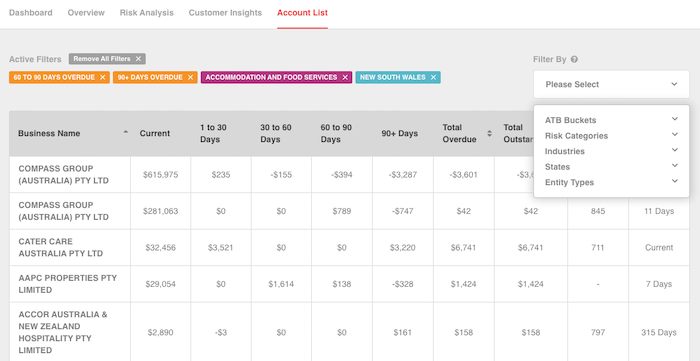Click the 11 Days cell
The height and width of the screenshot is (361, 700).
click(x=659, y=212)
